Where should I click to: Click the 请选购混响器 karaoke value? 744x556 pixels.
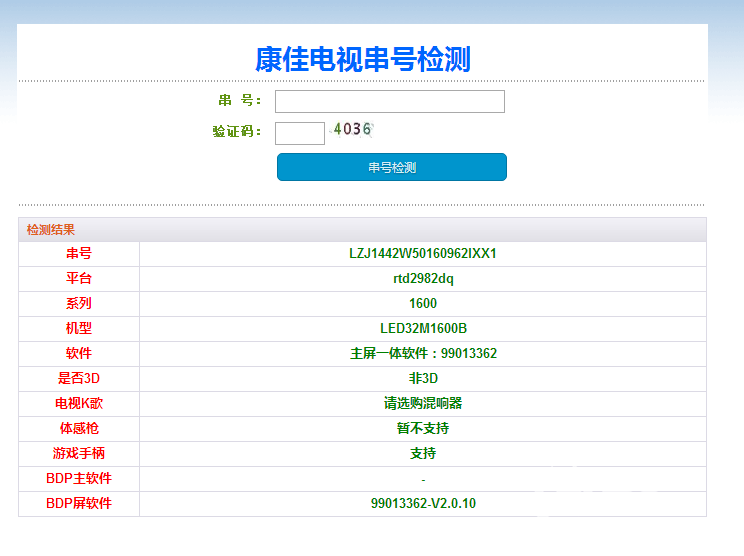[422, 404]
